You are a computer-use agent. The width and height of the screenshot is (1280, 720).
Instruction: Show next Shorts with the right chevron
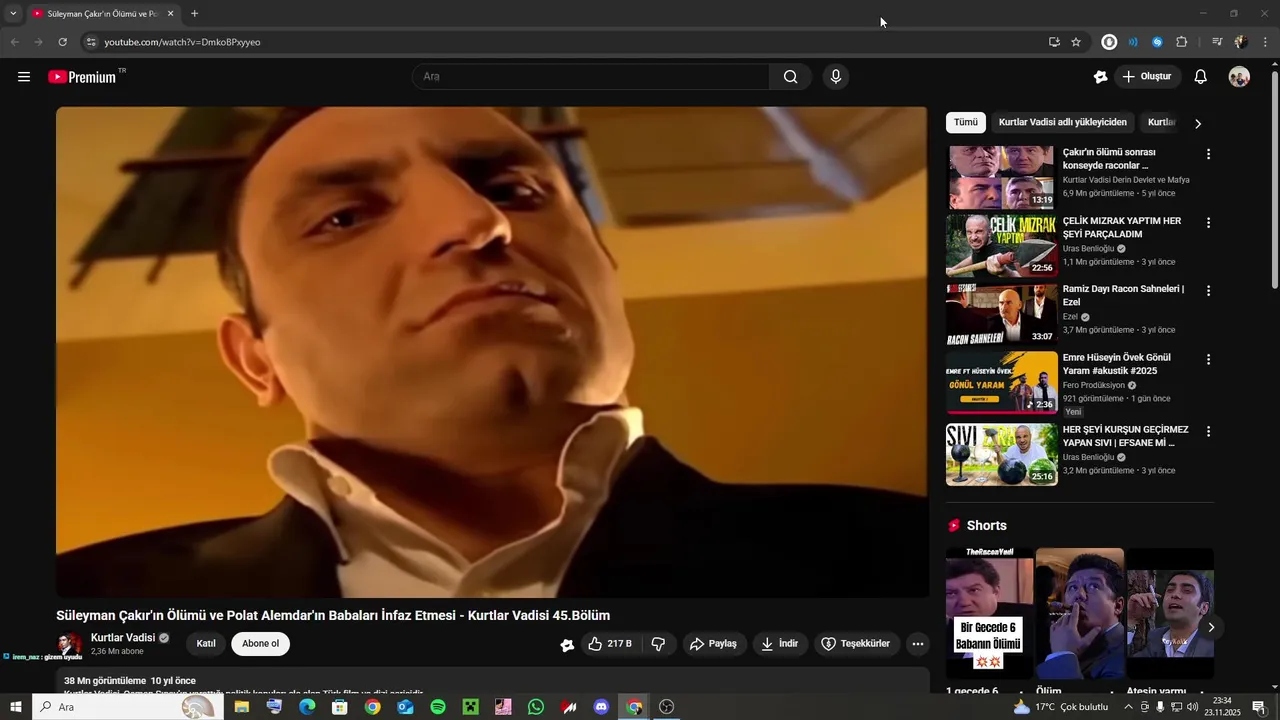(x=1211, y=627)
